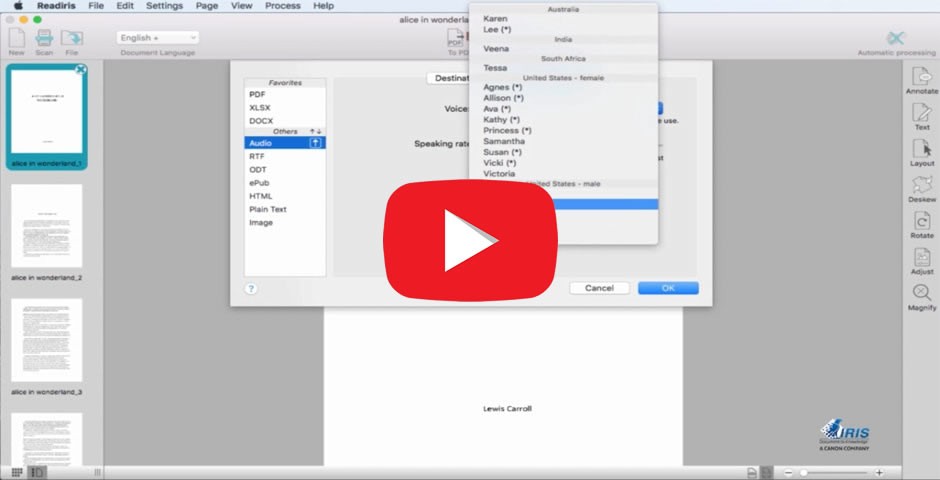Click the Automatic processing icon
Screen dimensions: 940x480
pyautogui.click(x=895, y=38)
